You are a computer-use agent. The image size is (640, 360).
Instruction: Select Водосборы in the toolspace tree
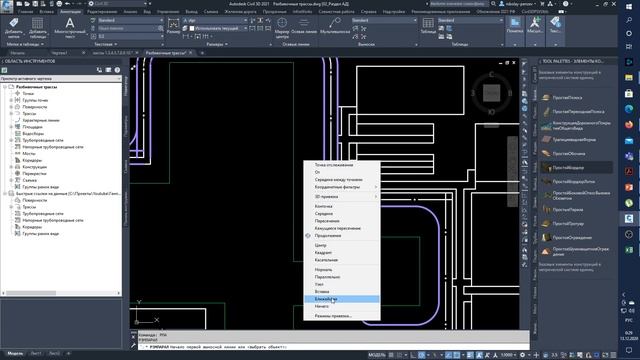pyautogui.click(x=33, y=133)
